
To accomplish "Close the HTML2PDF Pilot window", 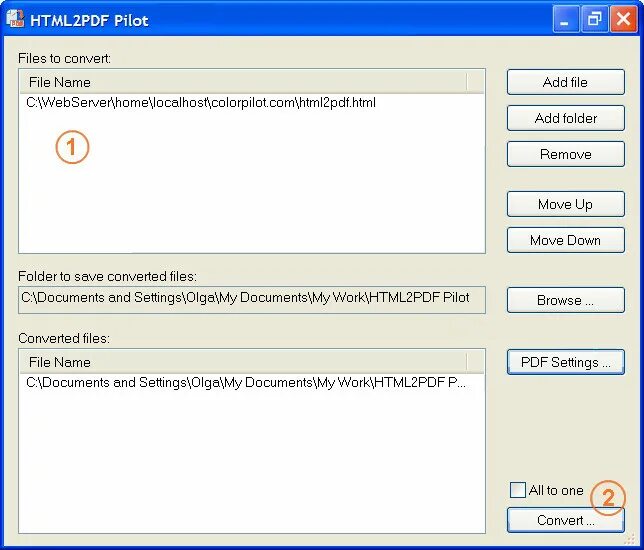I will click(623, 19).
